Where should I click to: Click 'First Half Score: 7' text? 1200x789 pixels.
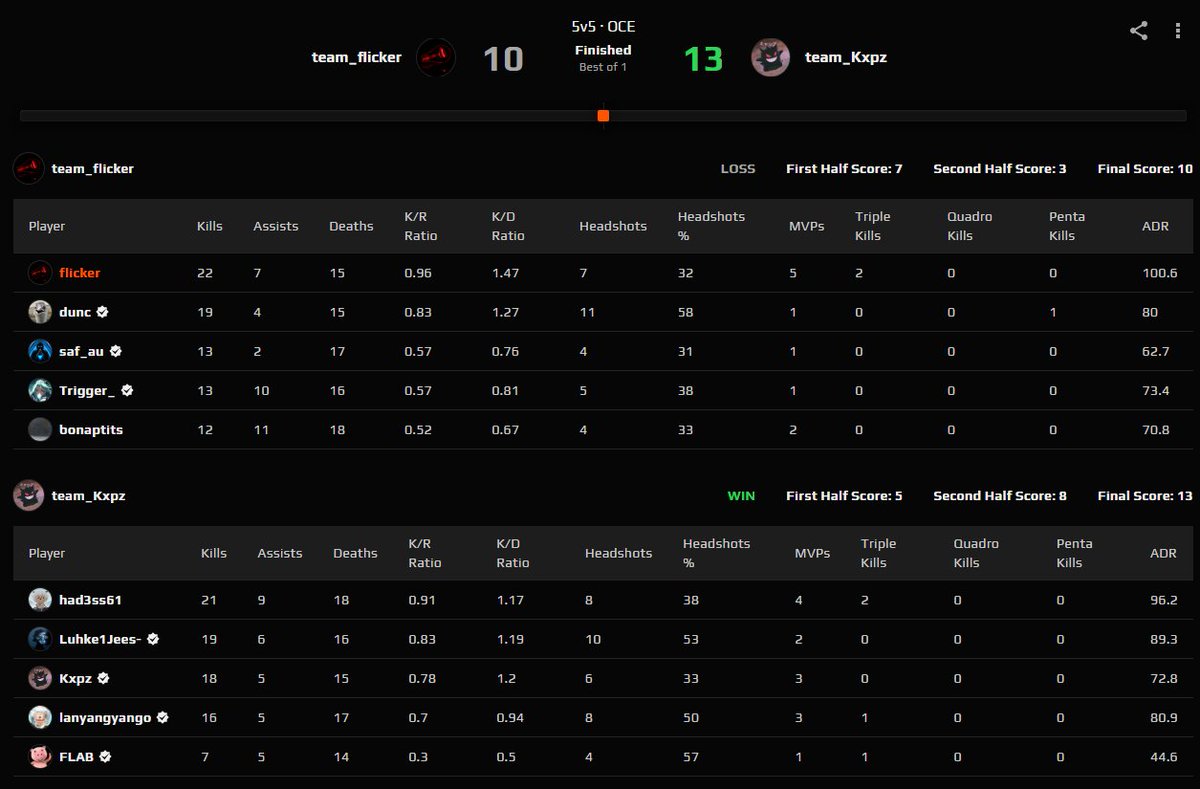844,168
